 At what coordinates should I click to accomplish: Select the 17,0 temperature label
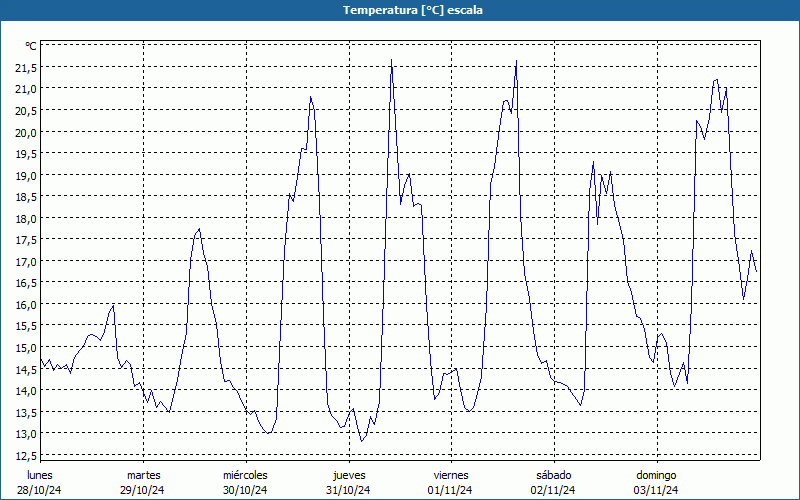(x=26, y=261)
